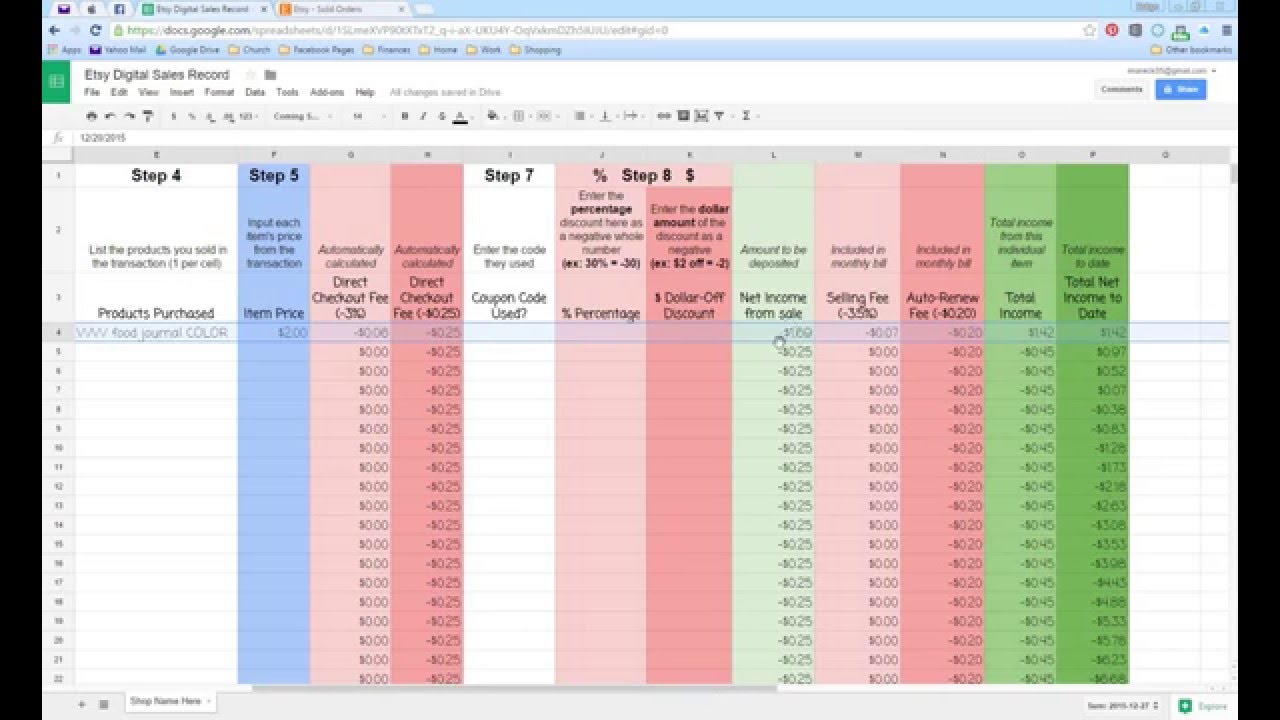Click the insert chart icon
The image size is (1280, 720).
[x=701, y=116]
